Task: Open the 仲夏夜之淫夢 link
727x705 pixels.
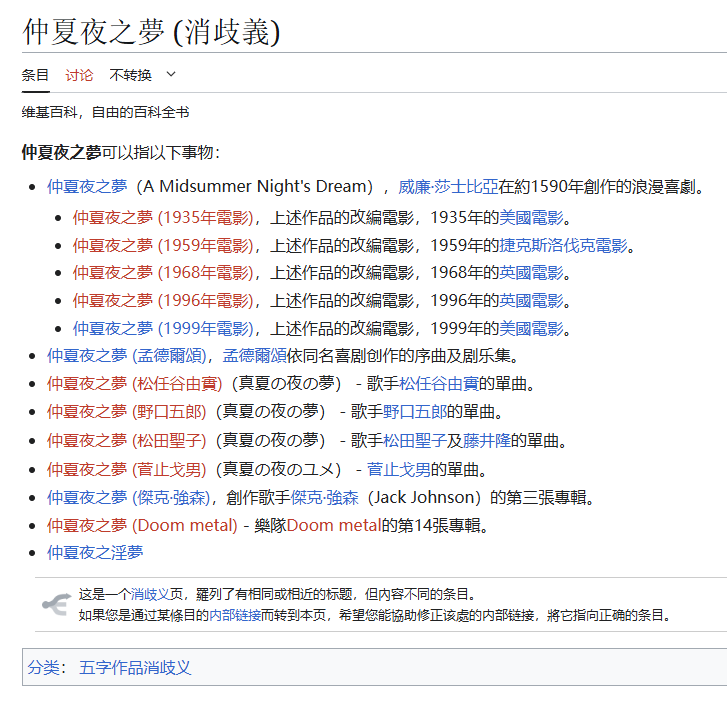Action: (95, 552)
